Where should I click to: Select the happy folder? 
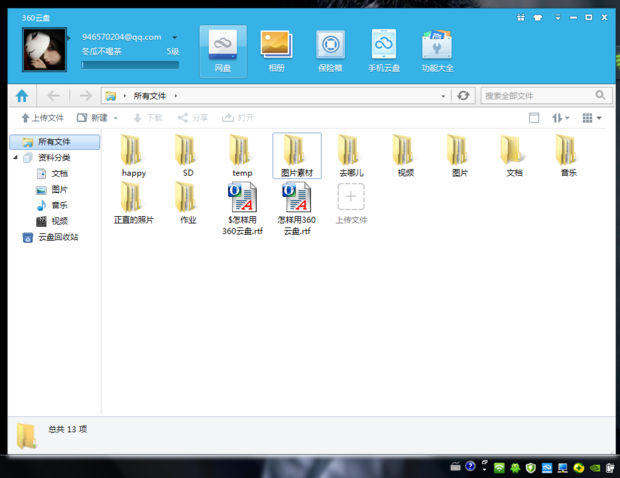point(134,156)
